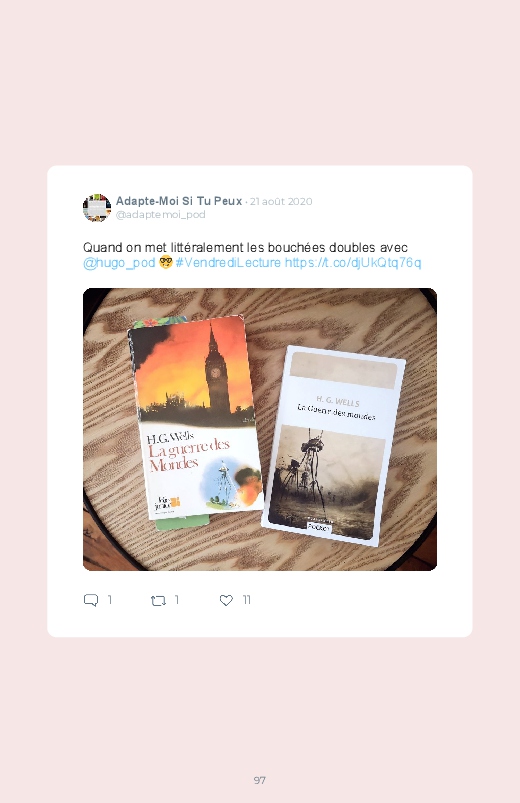The width and height of the screenshot is (520, 803).
Task: Click the retweet arrows icon
Action: 158,600
